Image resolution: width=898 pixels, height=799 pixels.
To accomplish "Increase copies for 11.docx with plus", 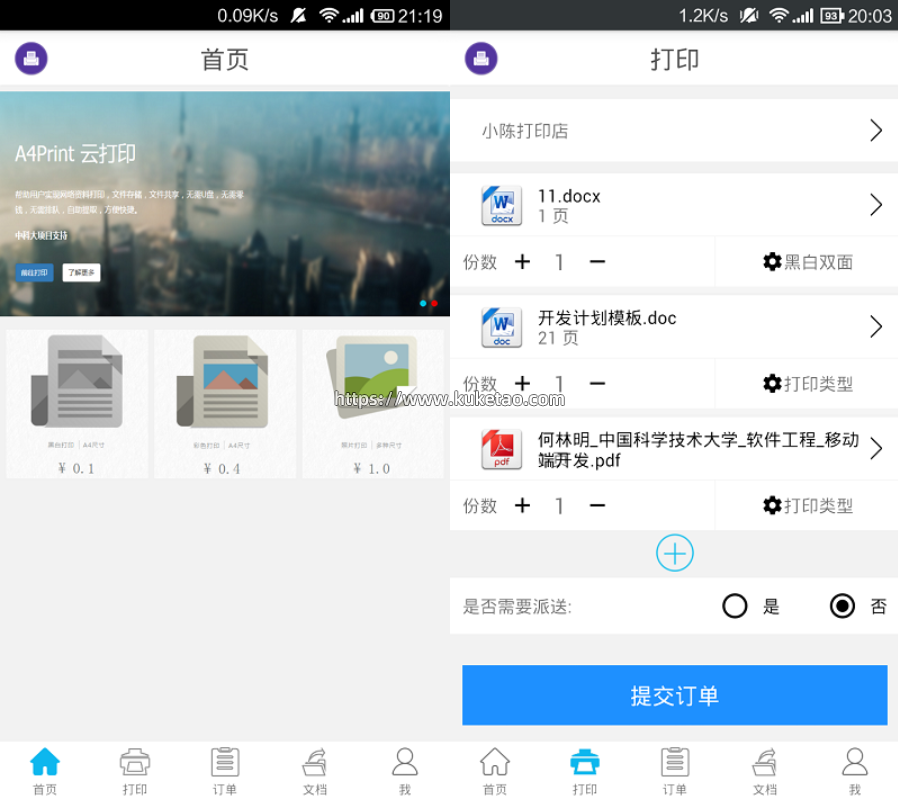I will 522,262.
